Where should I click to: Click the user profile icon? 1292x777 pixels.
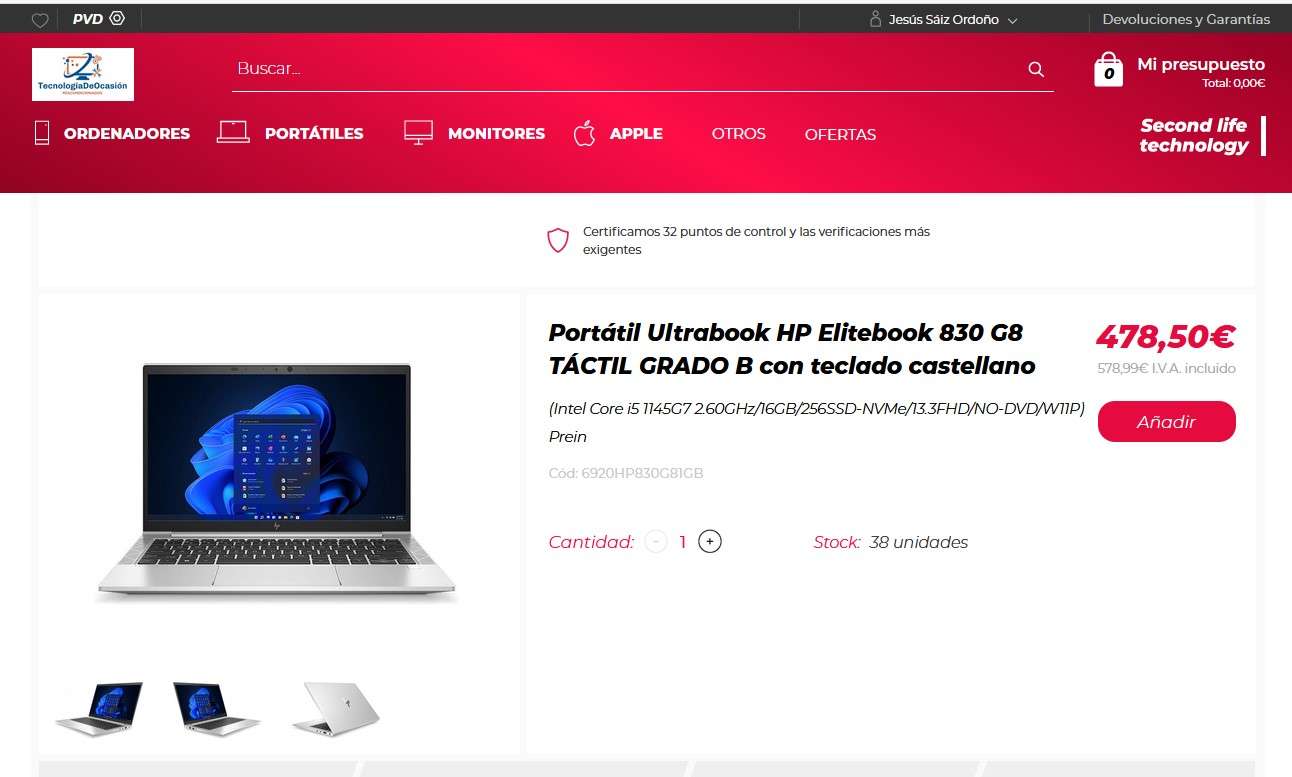tap(876, 19)
